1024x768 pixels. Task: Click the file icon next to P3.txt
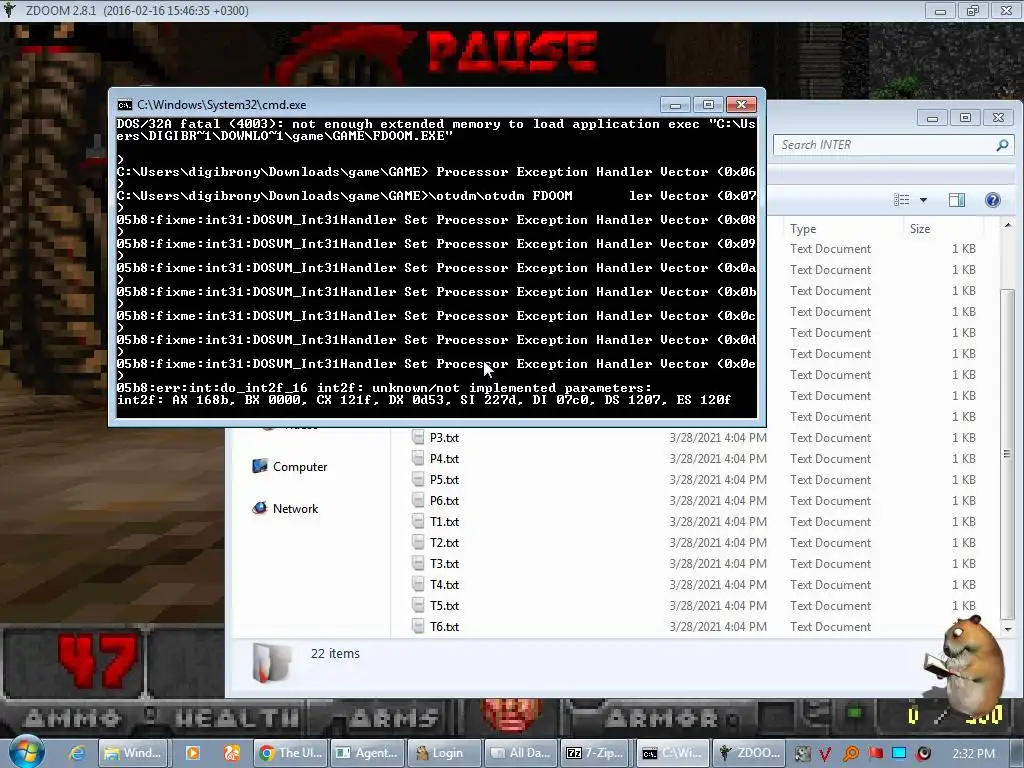tap(418, 437)
